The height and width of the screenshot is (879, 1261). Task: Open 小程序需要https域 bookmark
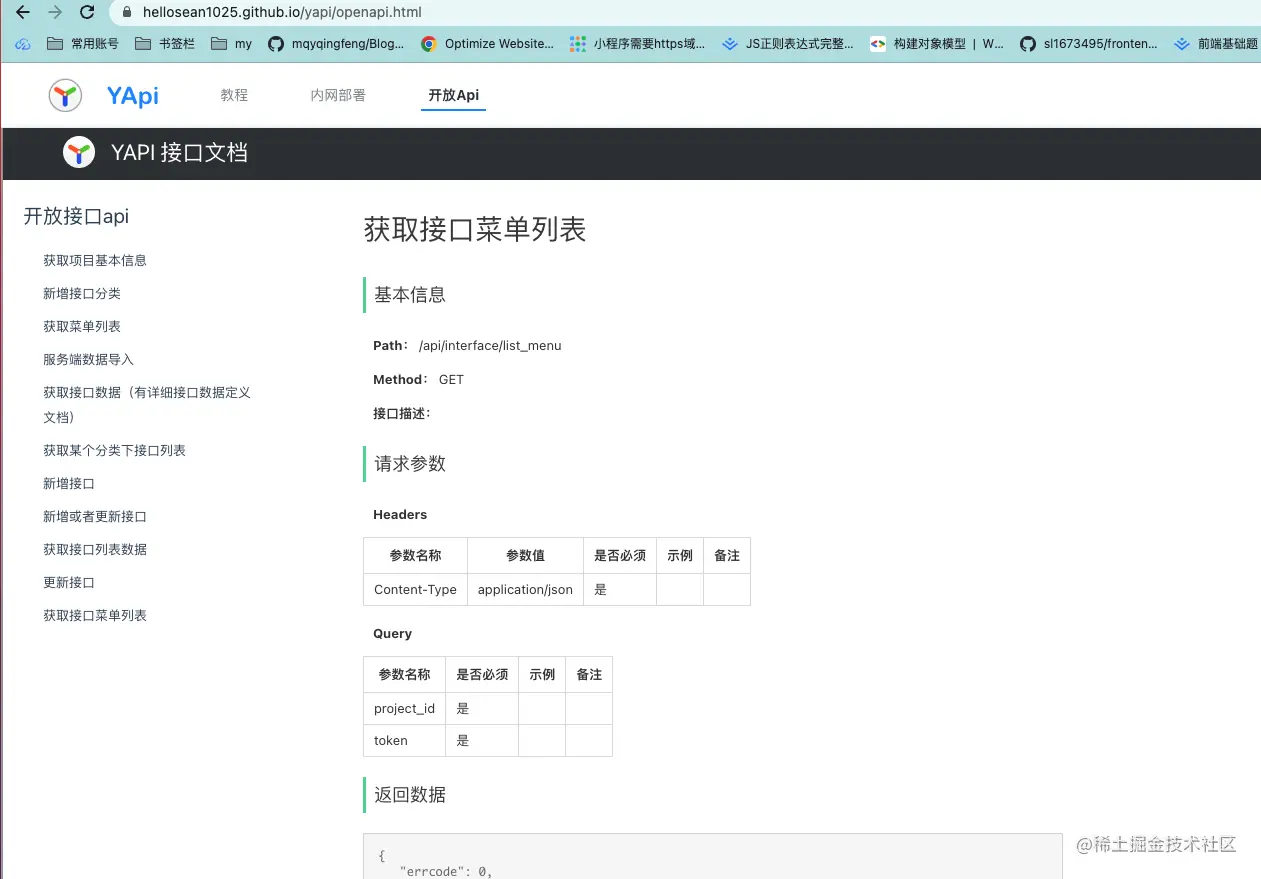[637, 44]
